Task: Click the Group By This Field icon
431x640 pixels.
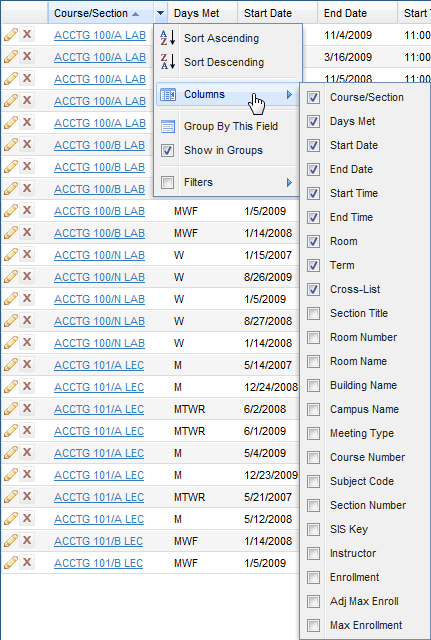Action: (167, 127)
